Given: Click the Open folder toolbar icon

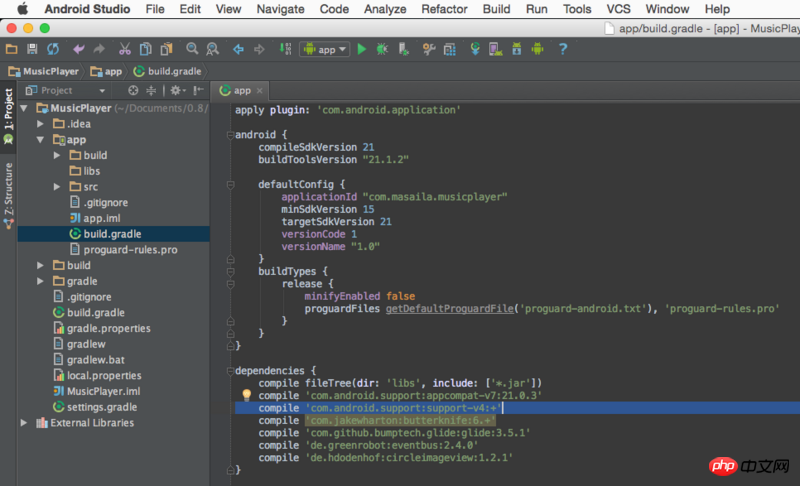Looking at the screenshot, I should point(11,49).
